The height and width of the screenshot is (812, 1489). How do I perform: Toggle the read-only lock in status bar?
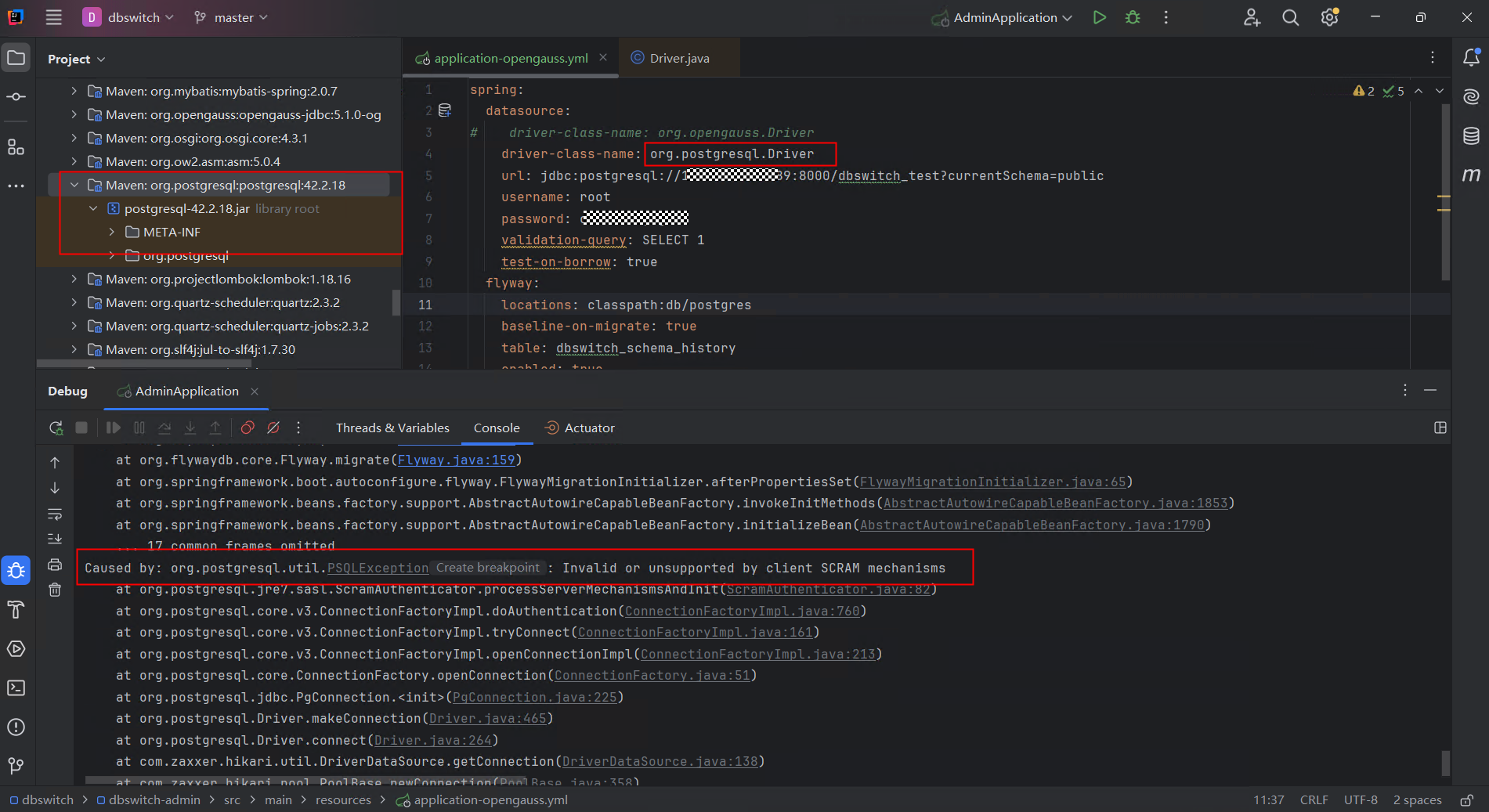pyautogui.click(x=1466, y=800)
